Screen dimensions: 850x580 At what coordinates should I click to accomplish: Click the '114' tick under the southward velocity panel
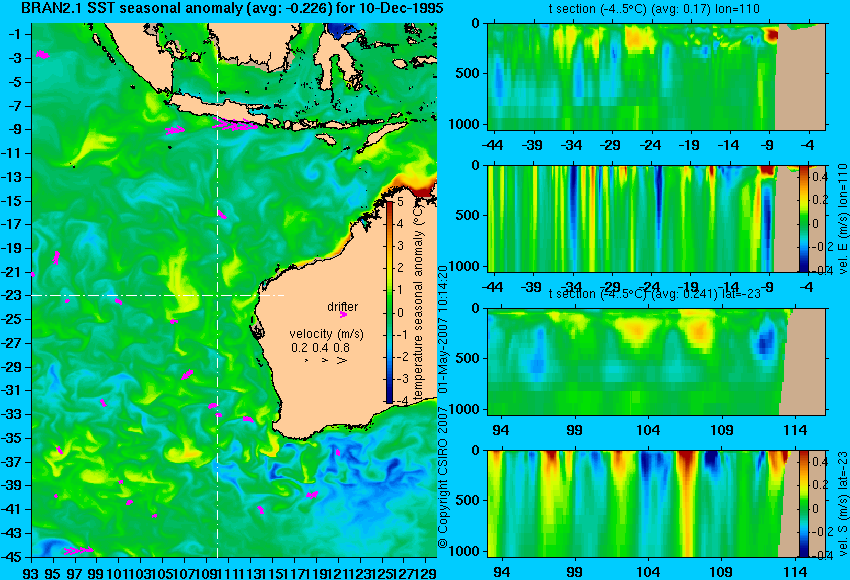pyautogui.click(x=795, y=572)
